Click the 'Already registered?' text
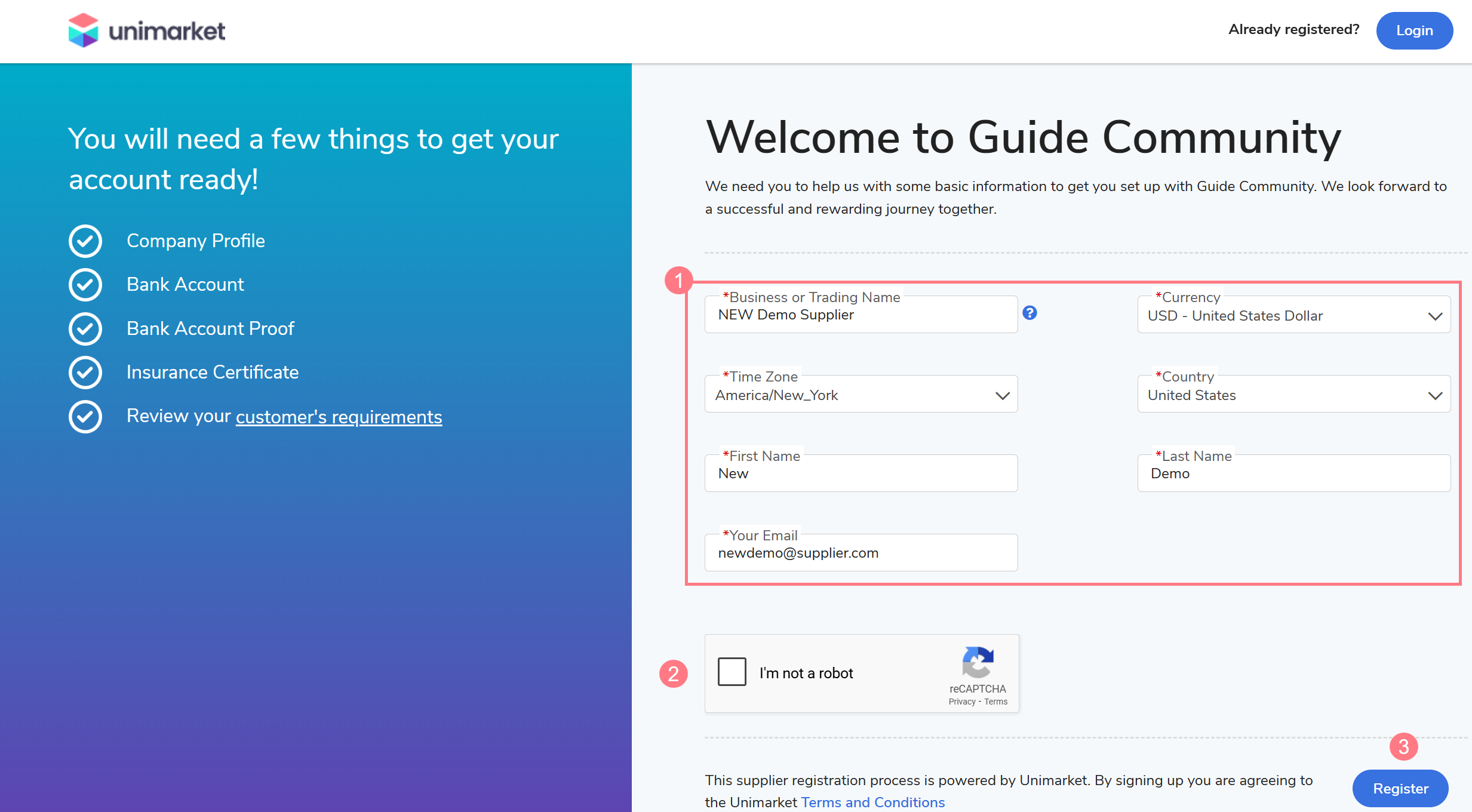The image size is (1472, 812). 1293,29
